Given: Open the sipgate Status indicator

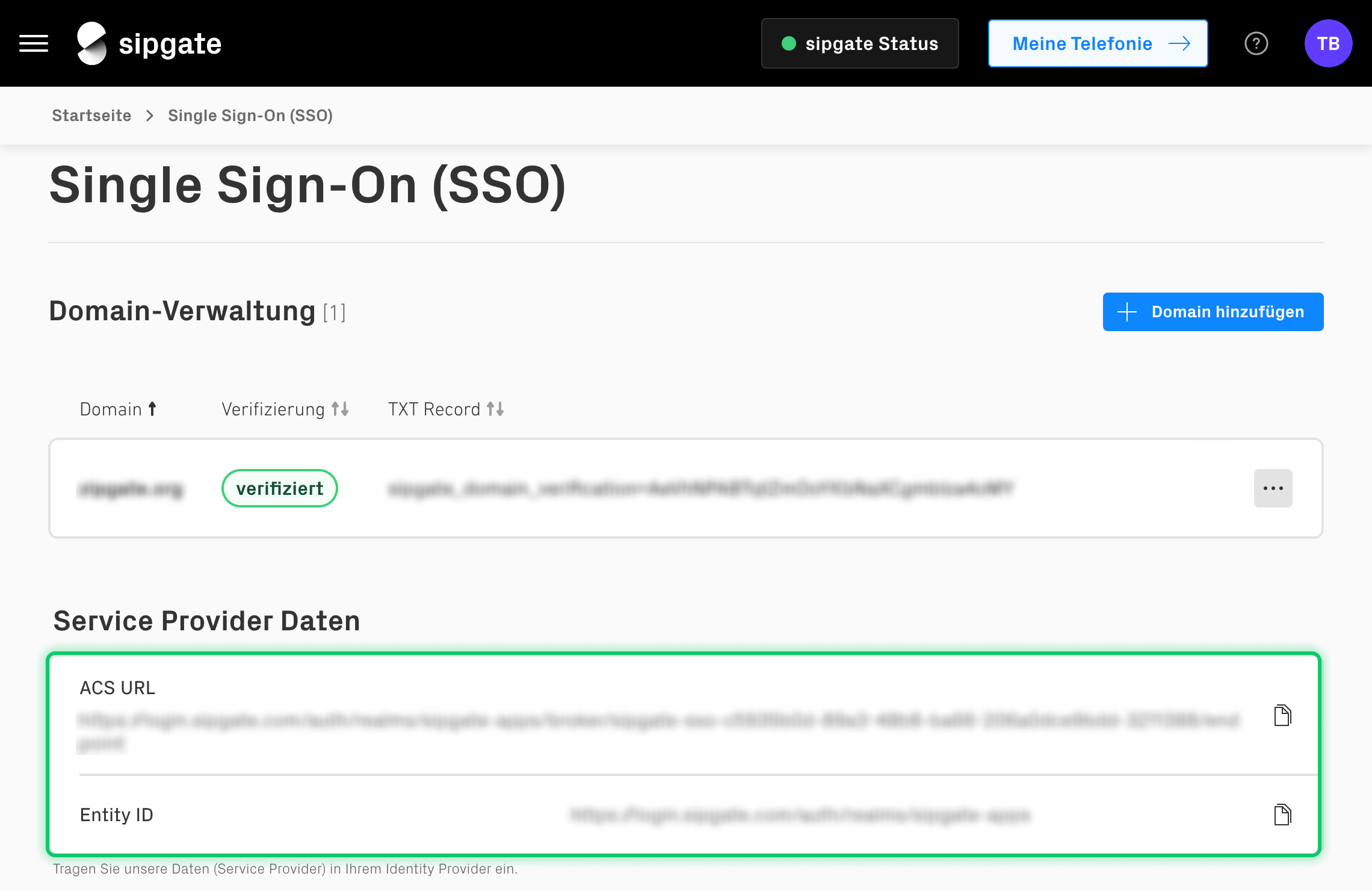Looking at the screenshot, I should pos(860,43).
